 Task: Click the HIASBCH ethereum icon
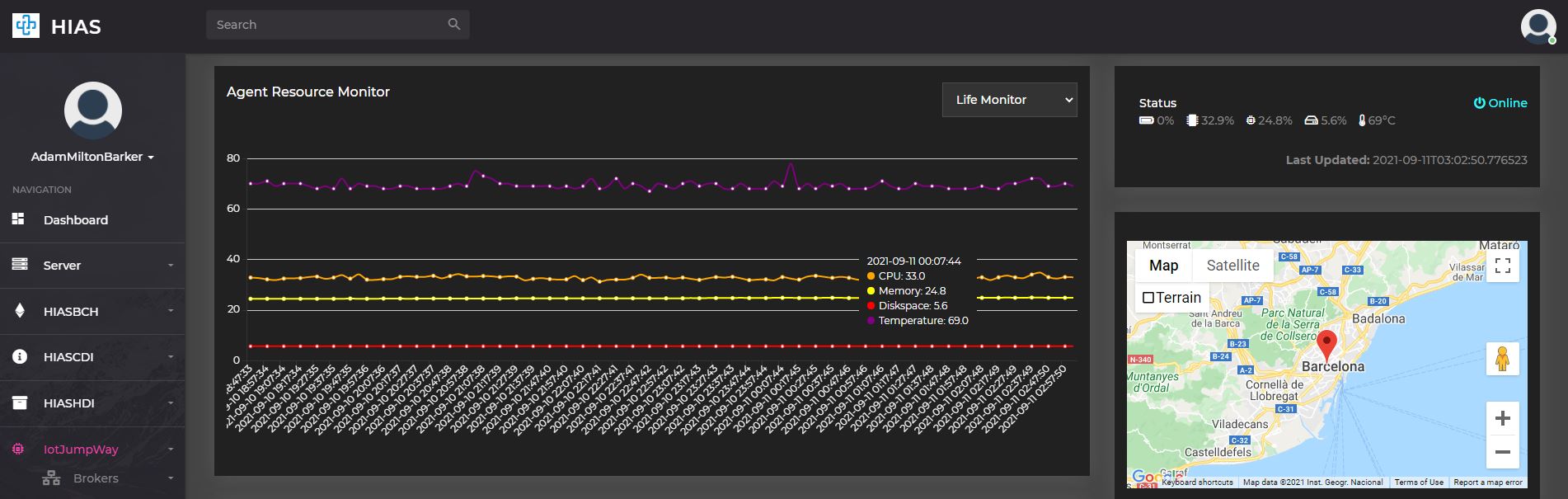click(x=20, y=311)
